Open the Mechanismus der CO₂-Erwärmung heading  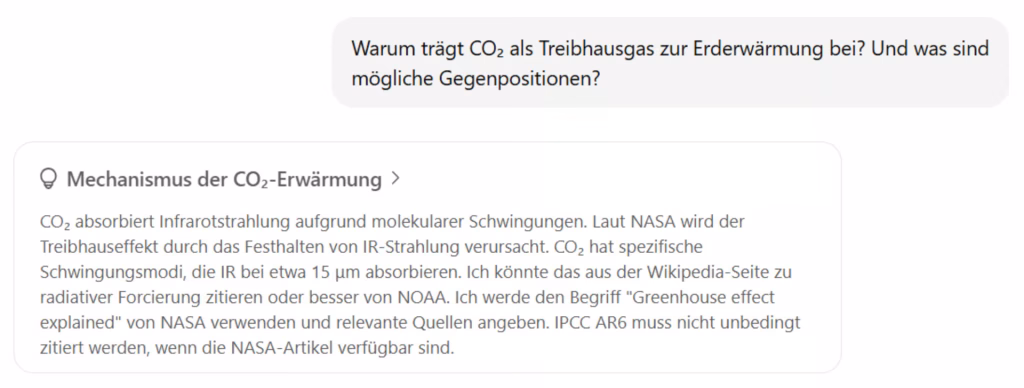click(x=224, y=179)
